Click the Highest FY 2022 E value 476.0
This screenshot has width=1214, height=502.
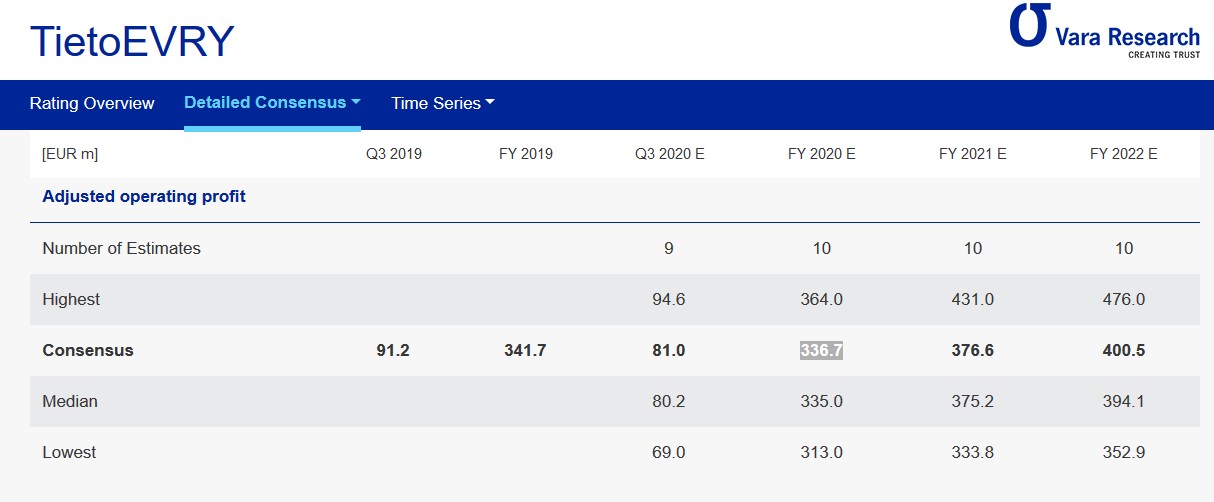[x=1124, y=300]
